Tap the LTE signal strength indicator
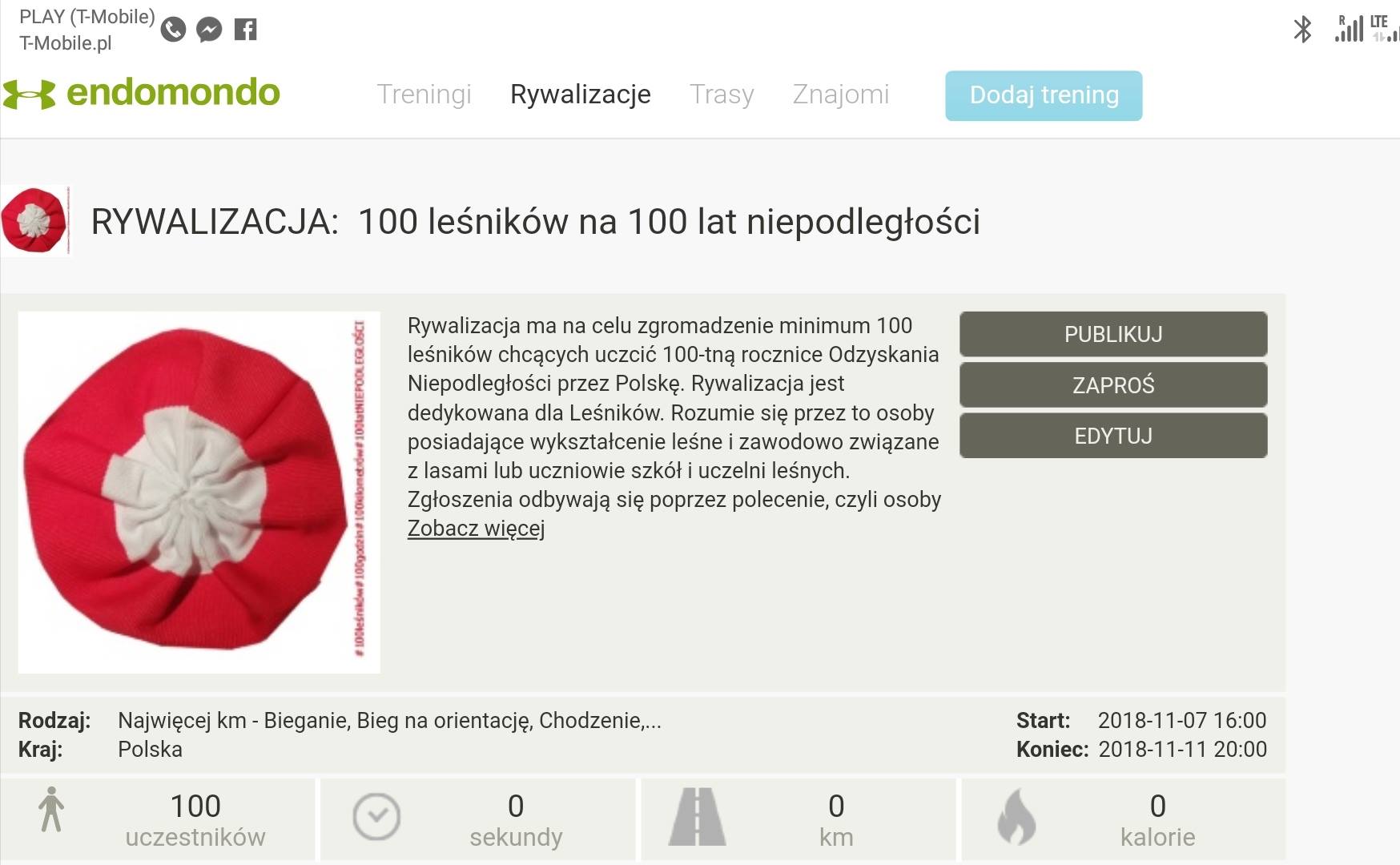Screen dimensions: 1400x865 point(1379,29)
